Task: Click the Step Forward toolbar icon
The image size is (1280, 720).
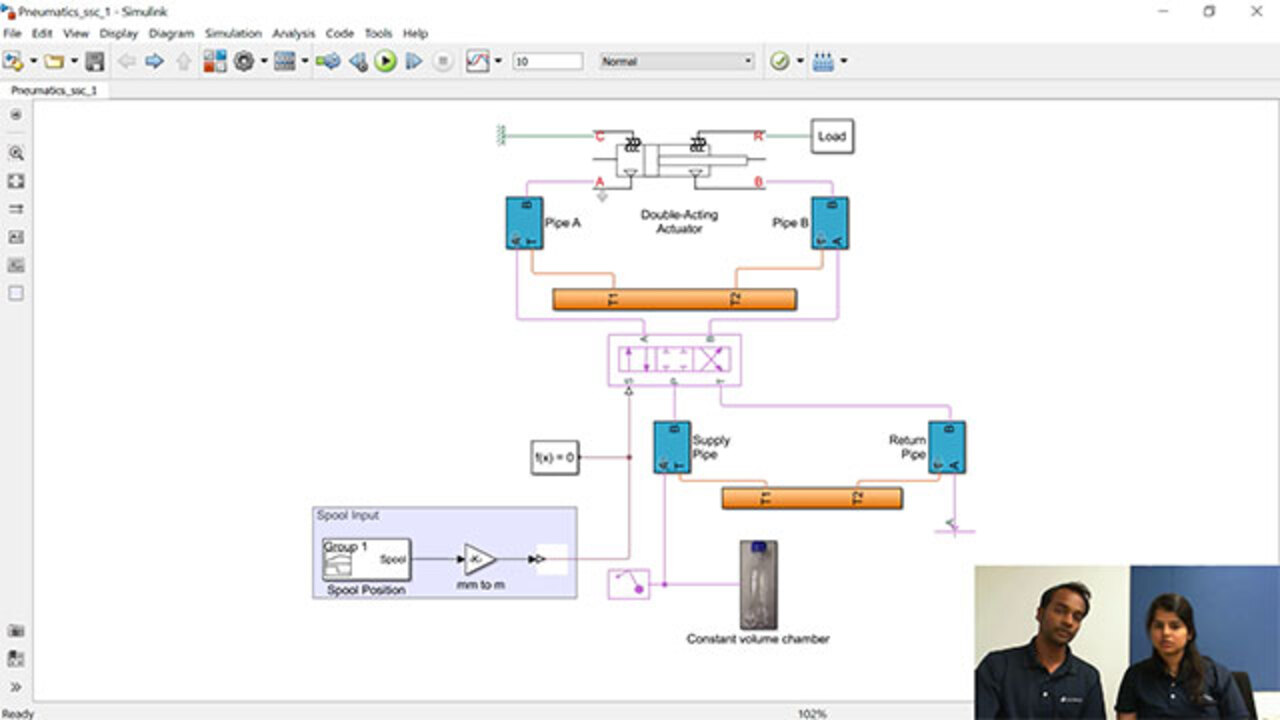Action: 413,62
